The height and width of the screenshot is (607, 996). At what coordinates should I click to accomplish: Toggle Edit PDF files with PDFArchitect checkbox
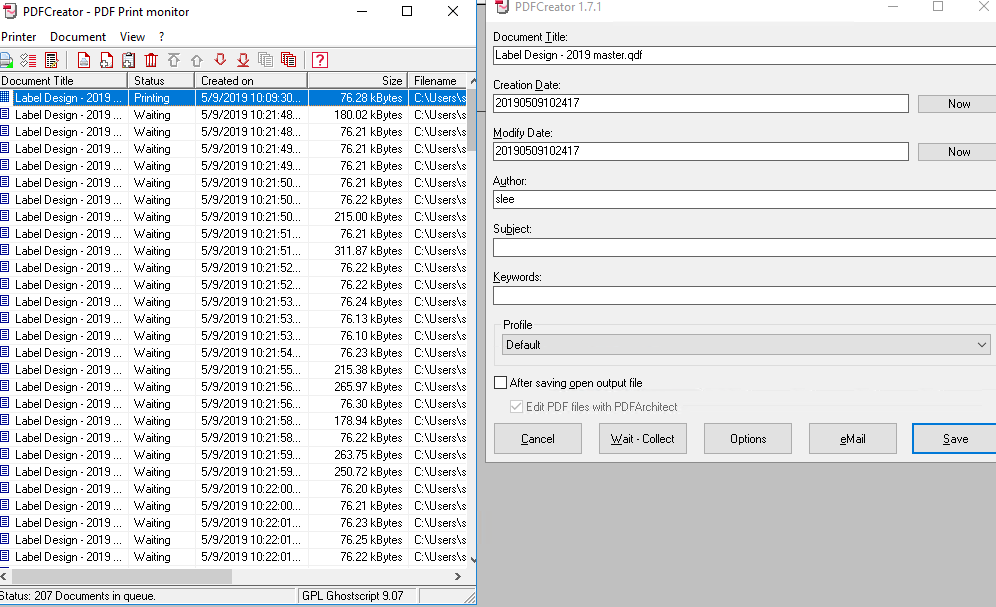516,407
